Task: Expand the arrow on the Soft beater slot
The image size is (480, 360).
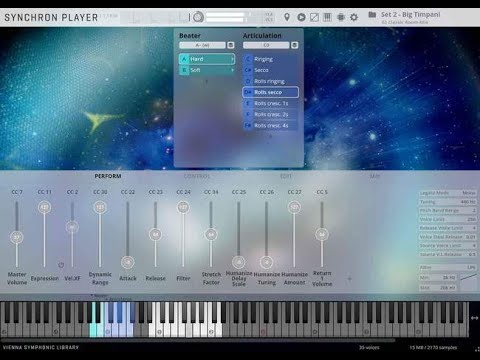Action: (x=232, y=70)
